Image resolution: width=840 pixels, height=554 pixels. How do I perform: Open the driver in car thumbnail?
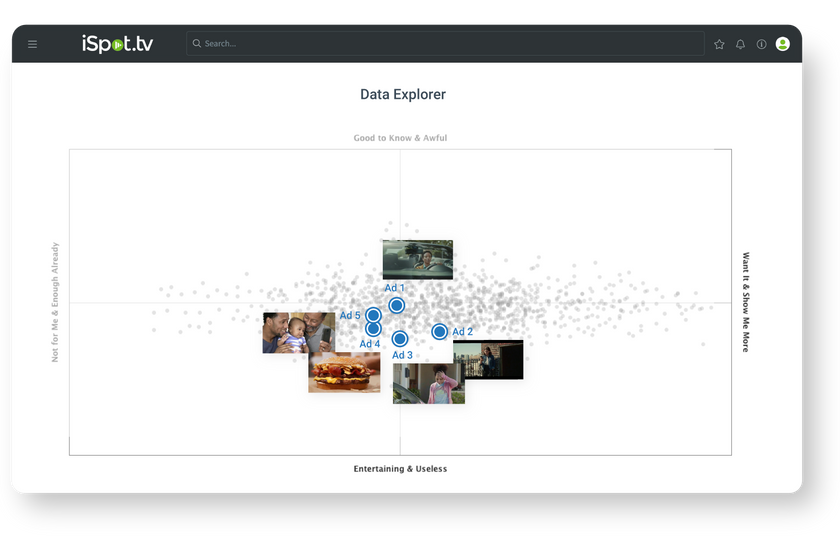[x=417, y=259]
